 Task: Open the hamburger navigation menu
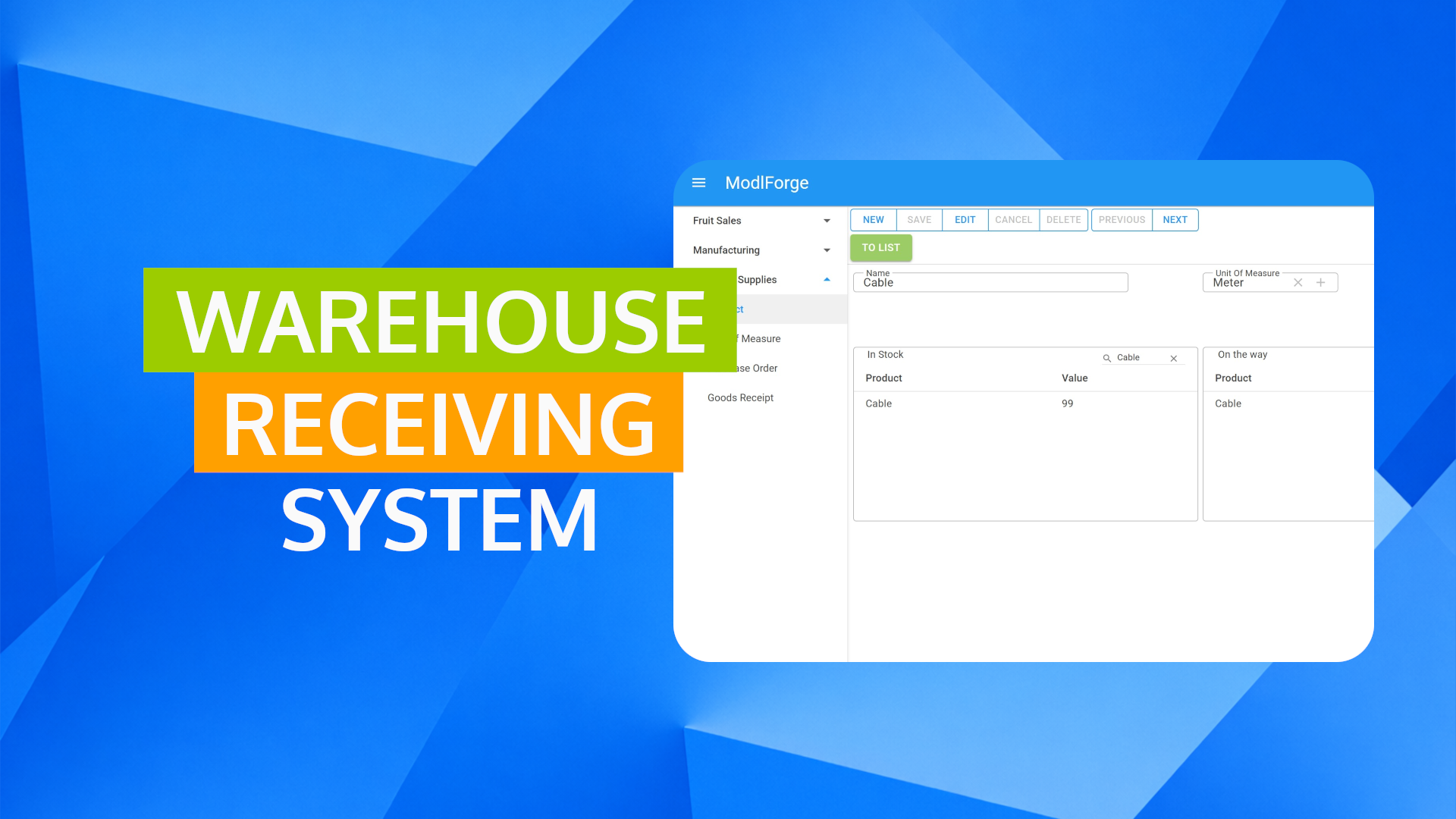click(698, 183)
